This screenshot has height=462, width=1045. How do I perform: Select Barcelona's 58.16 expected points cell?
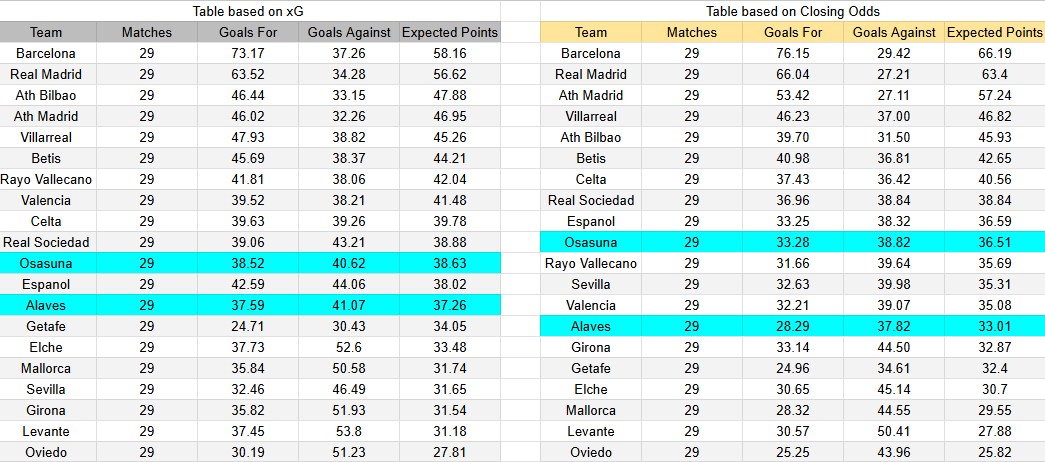tap(450, 53)
